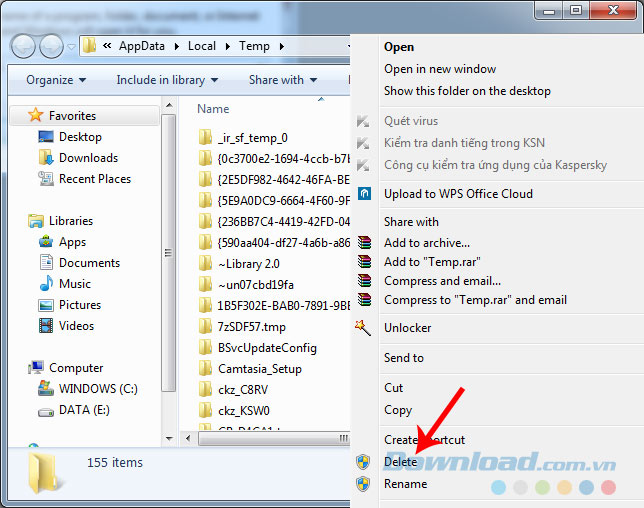
Task: Expand the Temp breadcrumb arrow
Action: [282, 46]
